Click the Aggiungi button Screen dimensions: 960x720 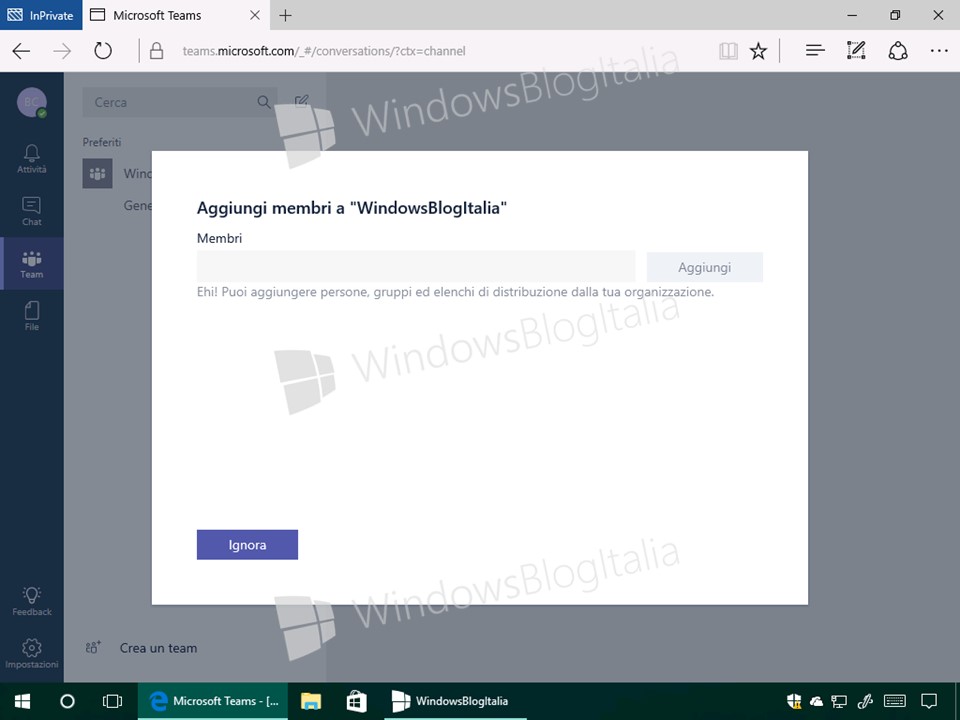[705, 268]
